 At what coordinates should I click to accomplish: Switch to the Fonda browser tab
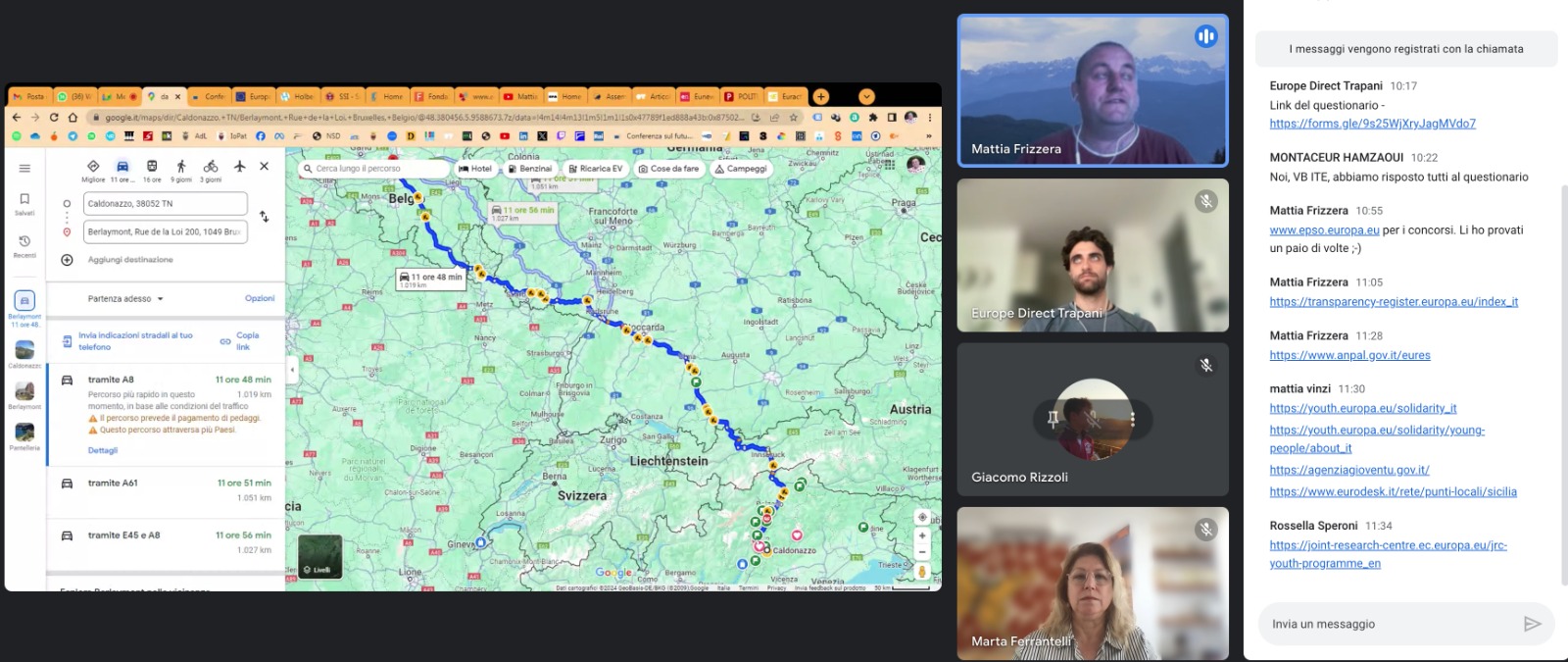[x=432, y=96]
